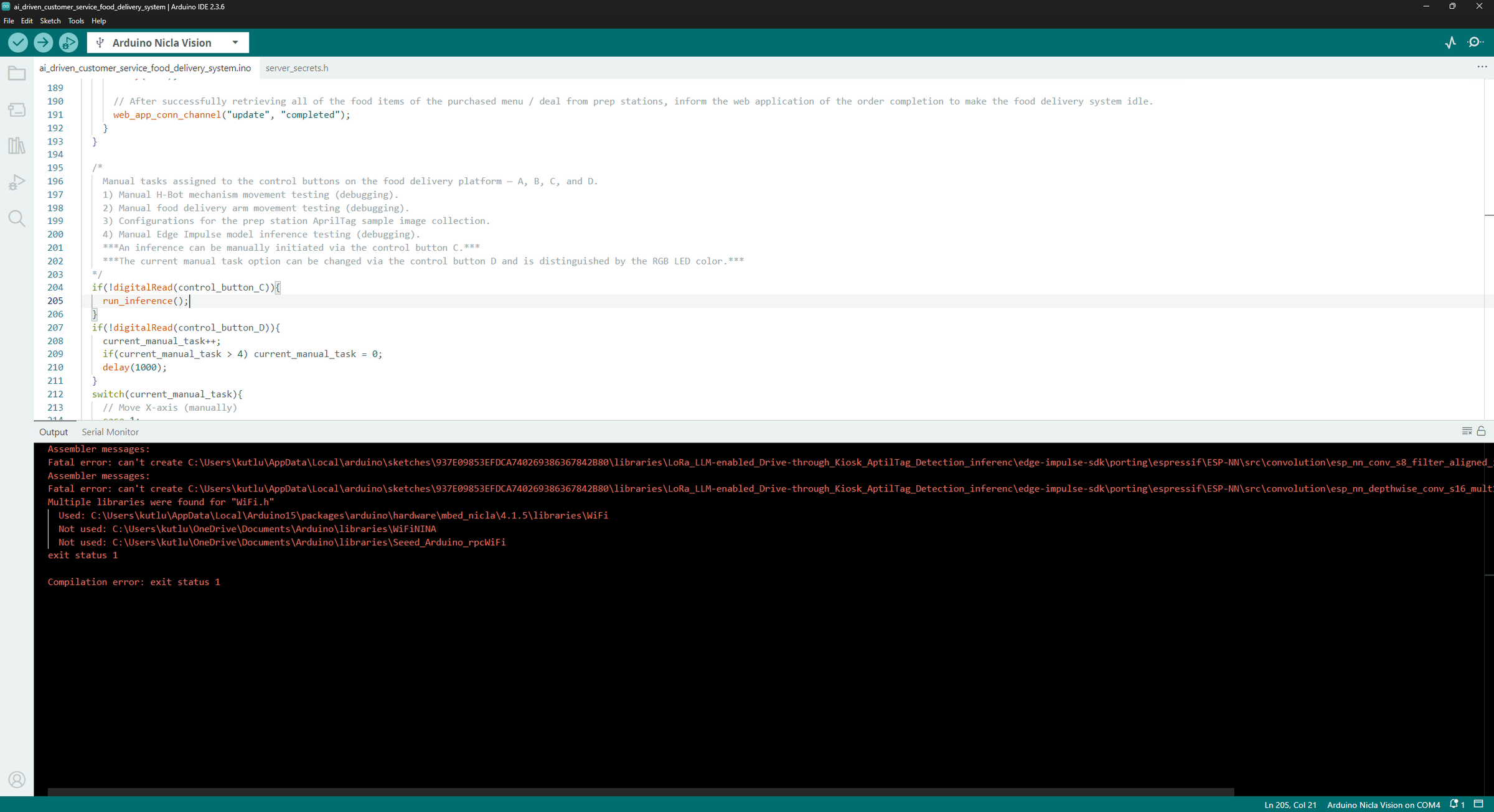Viewport: 1494px width, 812px height.
Task: Click the user account profile icon
Action: [17, 780]
